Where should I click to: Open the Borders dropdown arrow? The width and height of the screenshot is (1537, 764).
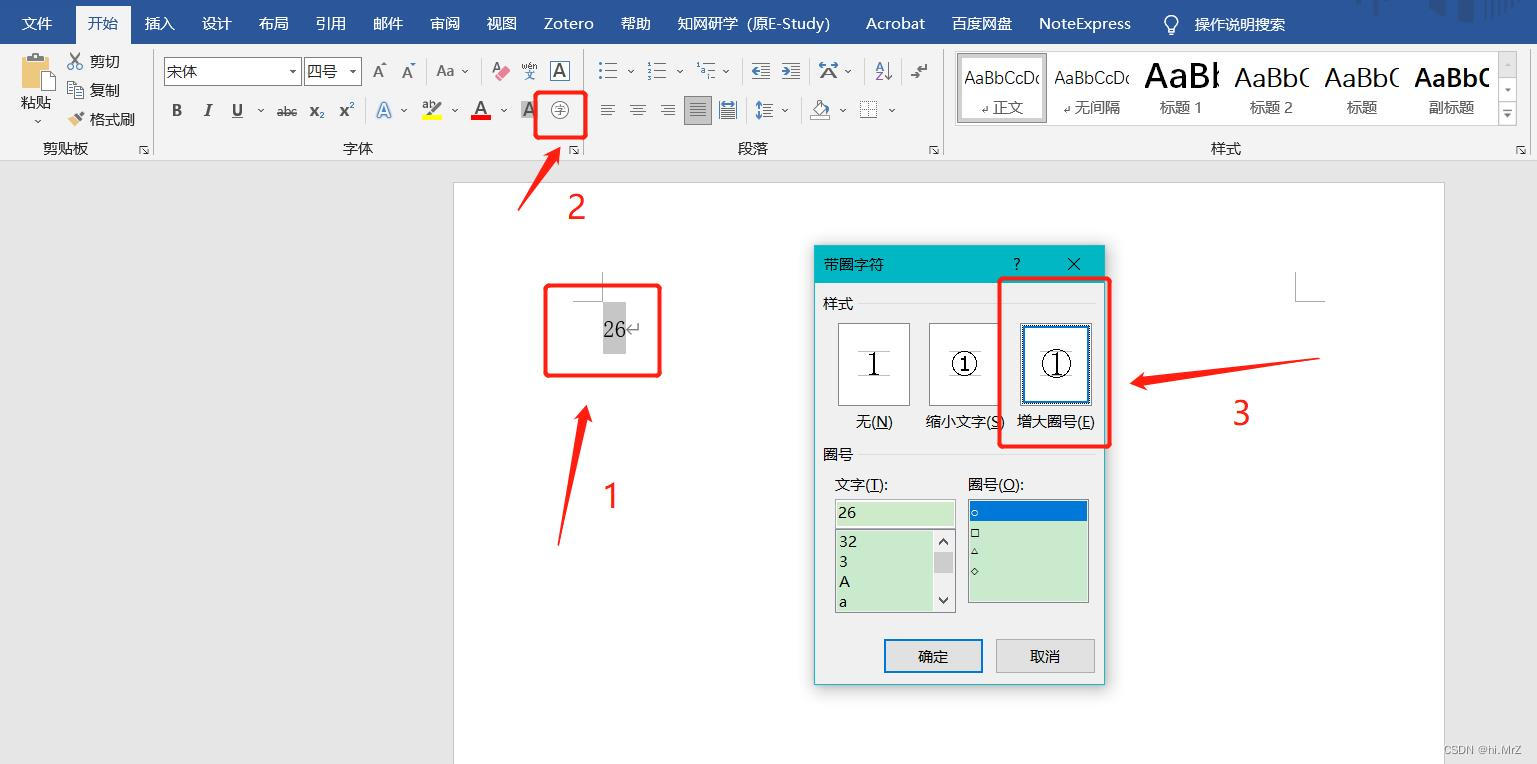point(892,111)
